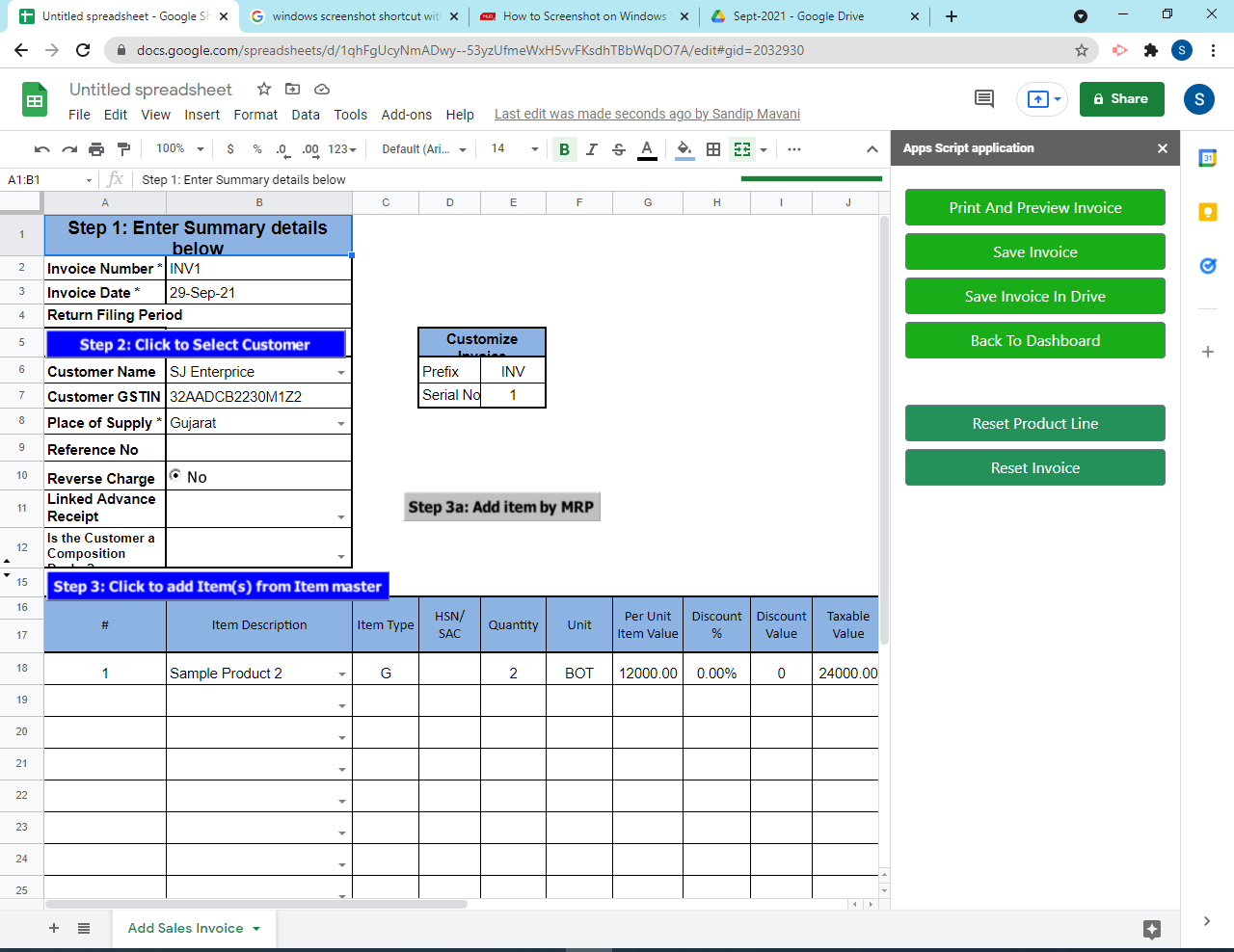Toggle bold formatting in the toolbar
1234x952 pixels.
click(x=564, y=149)
